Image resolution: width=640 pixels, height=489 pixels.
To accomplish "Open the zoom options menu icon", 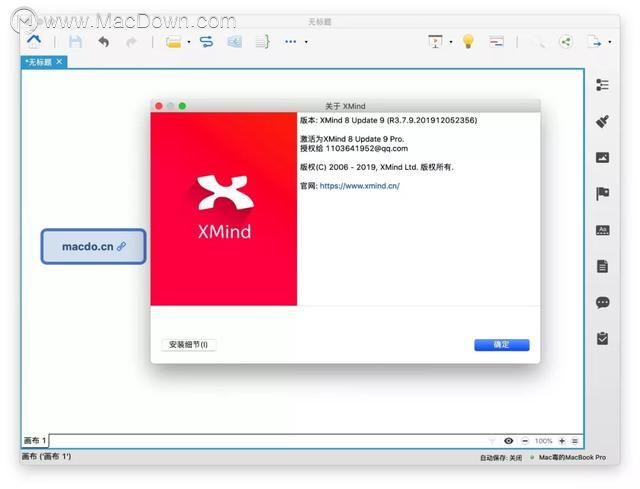I will [x=575, y=441].
